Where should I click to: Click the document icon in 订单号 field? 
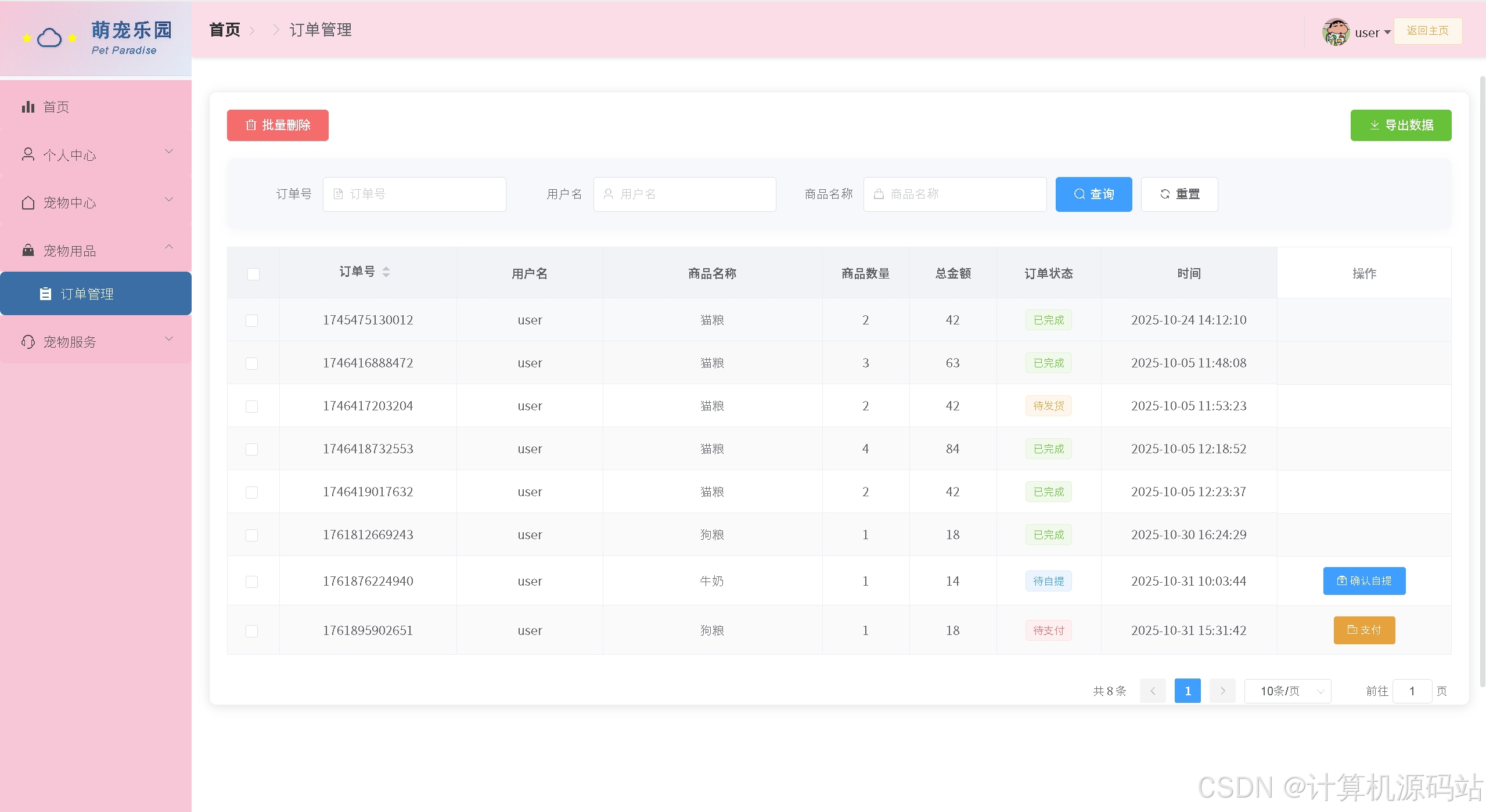(x=338, y=194)
